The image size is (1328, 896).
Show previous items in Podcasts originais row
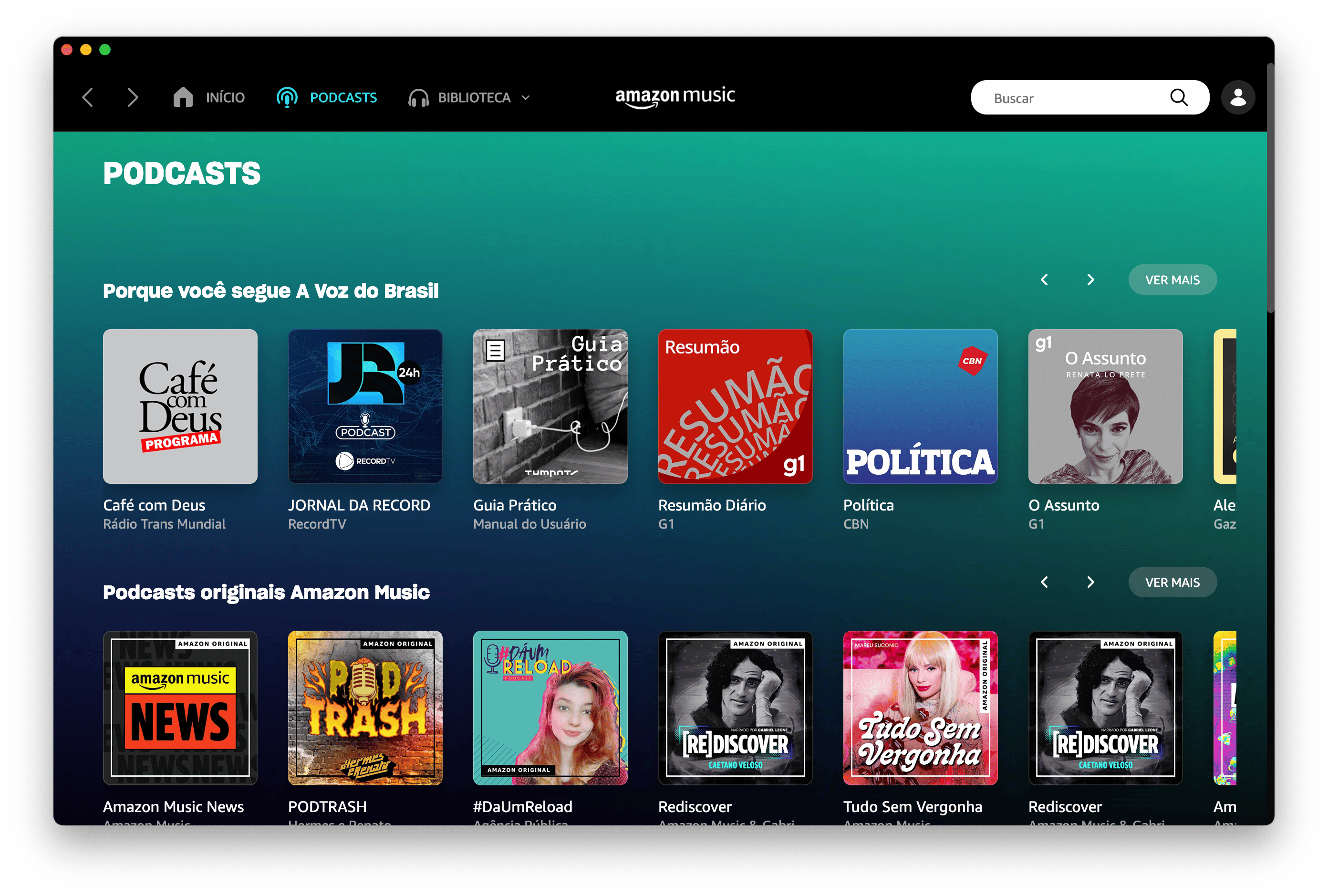pos(1044,582)
